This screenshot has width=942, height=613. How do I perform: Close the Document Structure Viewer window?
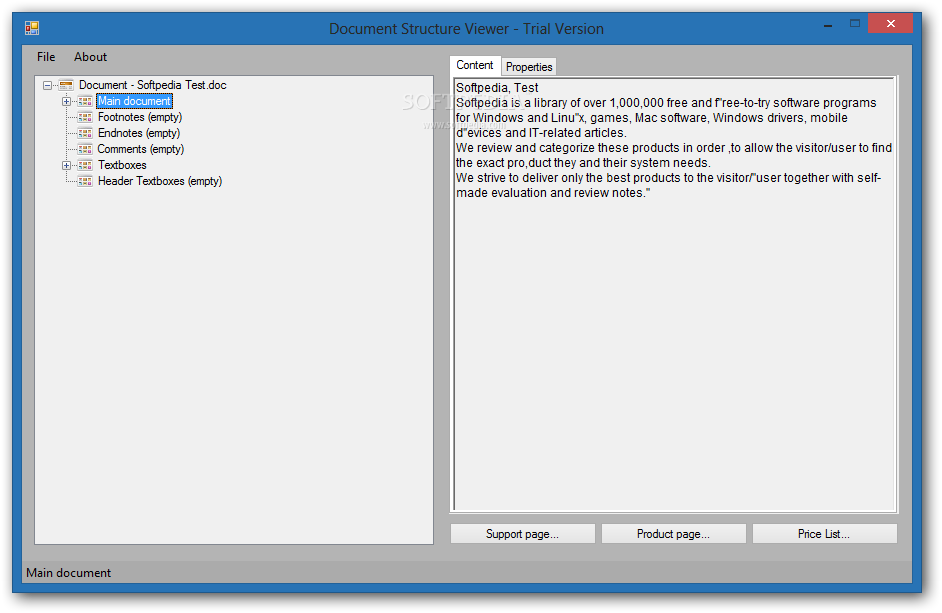click(890, 24)
